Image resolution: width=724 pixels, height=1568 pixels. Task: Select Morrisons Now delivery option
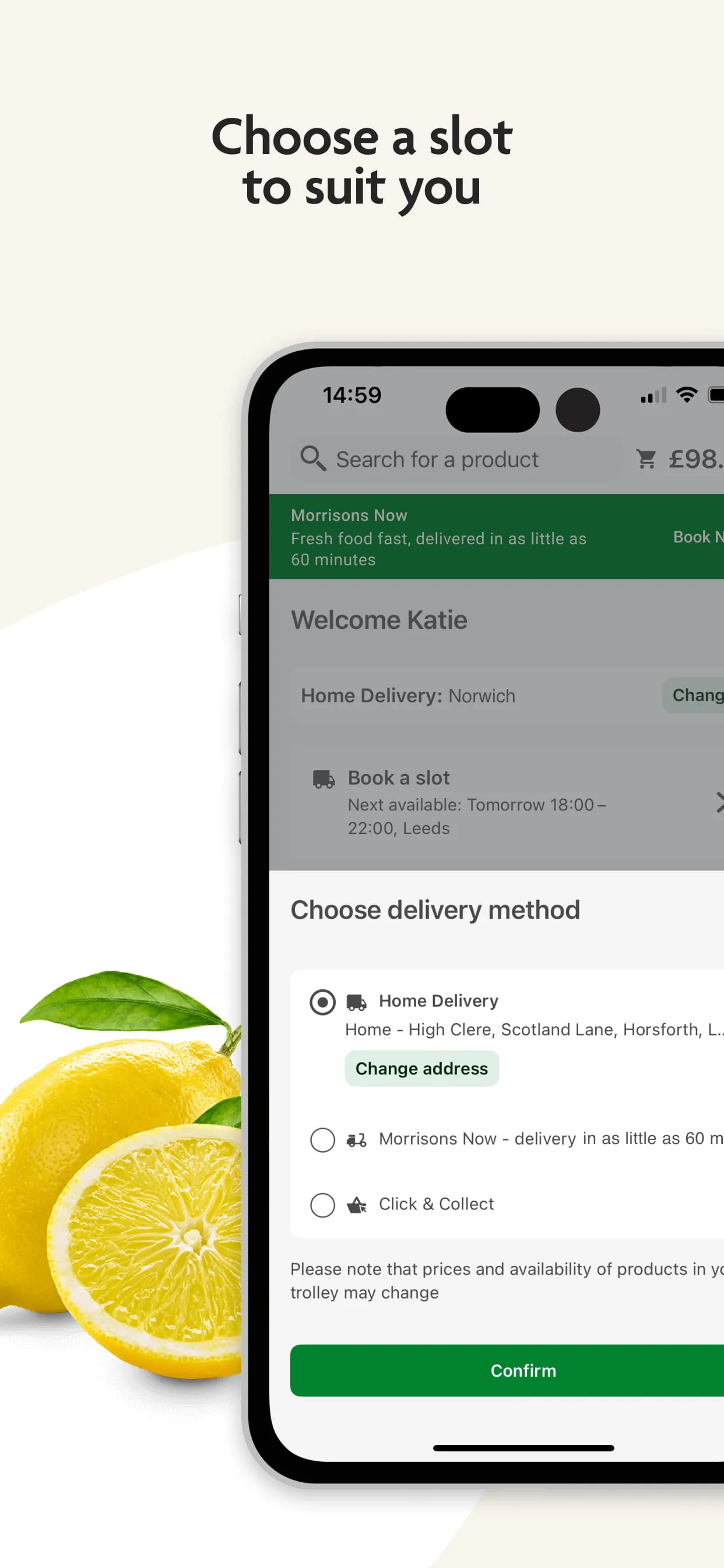[322, 1139]
